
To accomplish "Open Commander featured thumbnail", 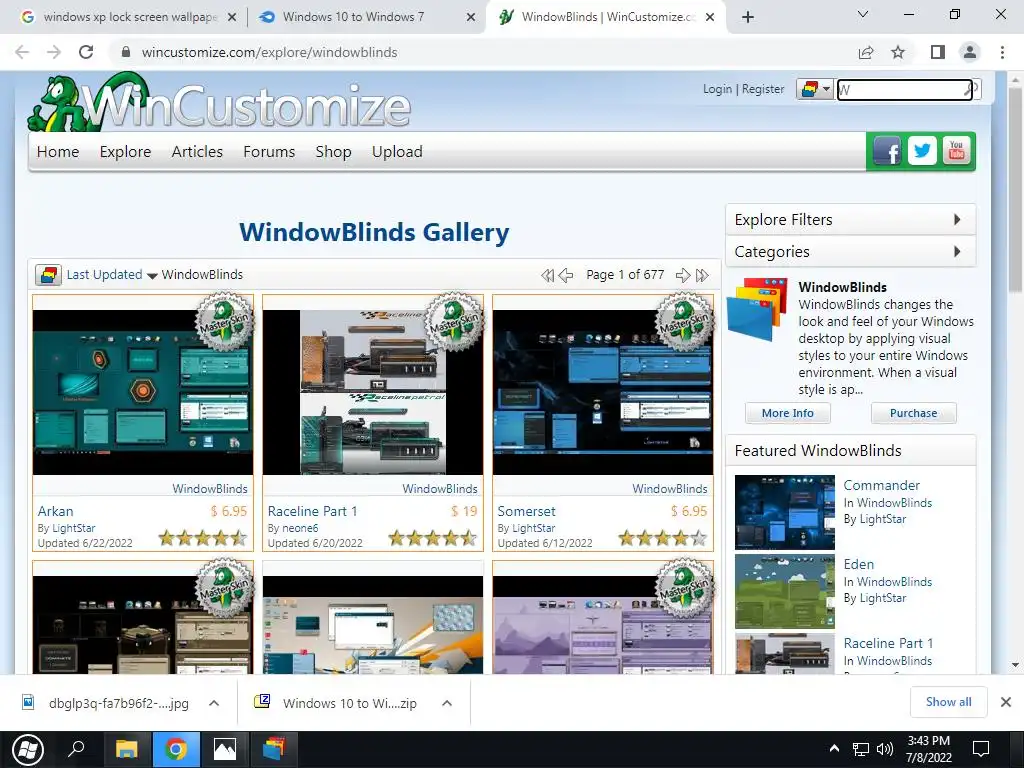I will tap(784, 512).
